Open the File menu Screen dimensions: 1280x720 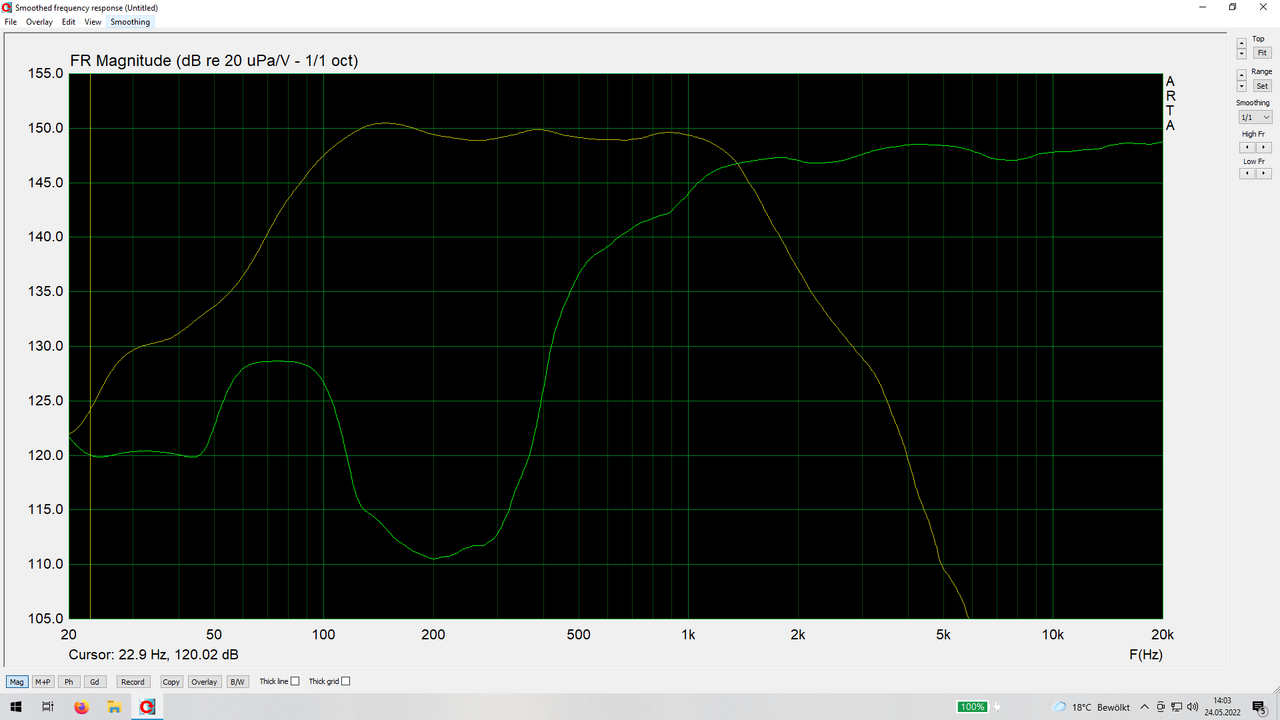tap(10, 22)
